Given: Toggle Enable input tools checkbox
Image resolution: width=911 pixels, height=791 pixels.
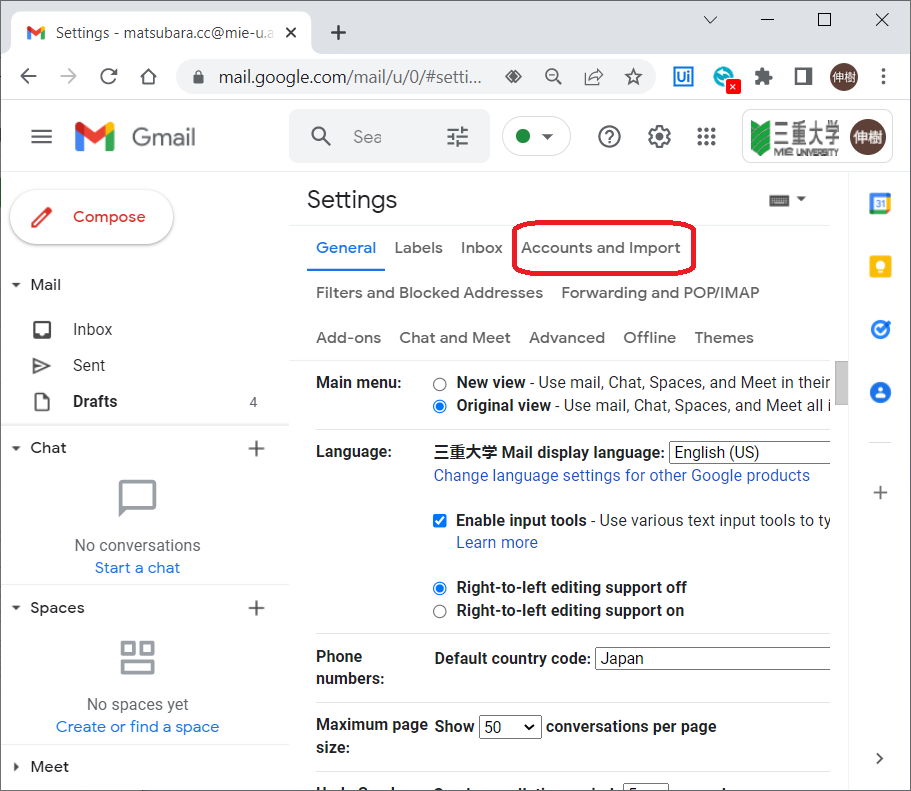Looking at the screenshot, I should point(440,521).
